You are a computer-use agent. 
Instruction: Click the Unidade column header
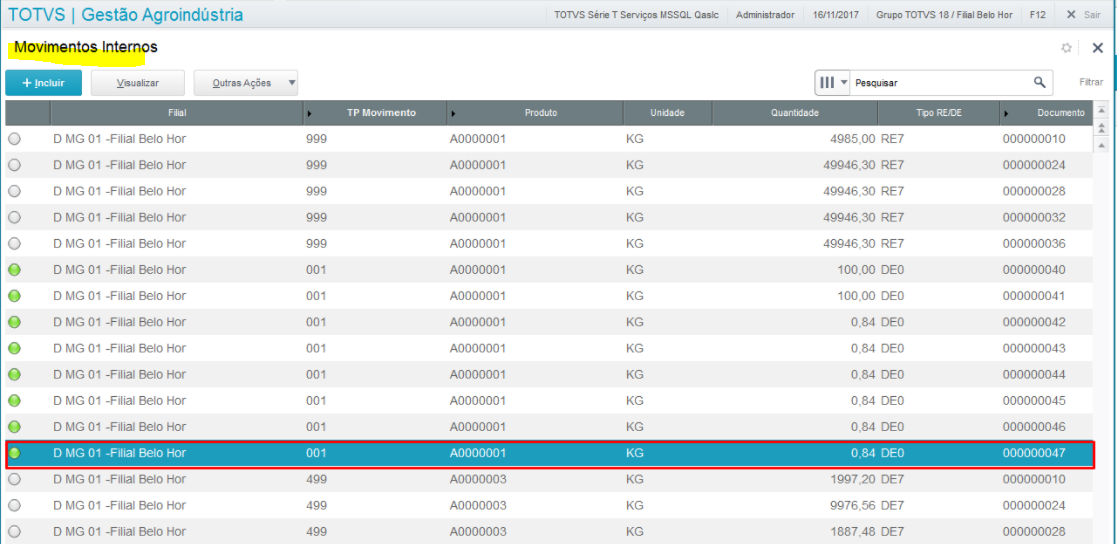click(667, 113)
